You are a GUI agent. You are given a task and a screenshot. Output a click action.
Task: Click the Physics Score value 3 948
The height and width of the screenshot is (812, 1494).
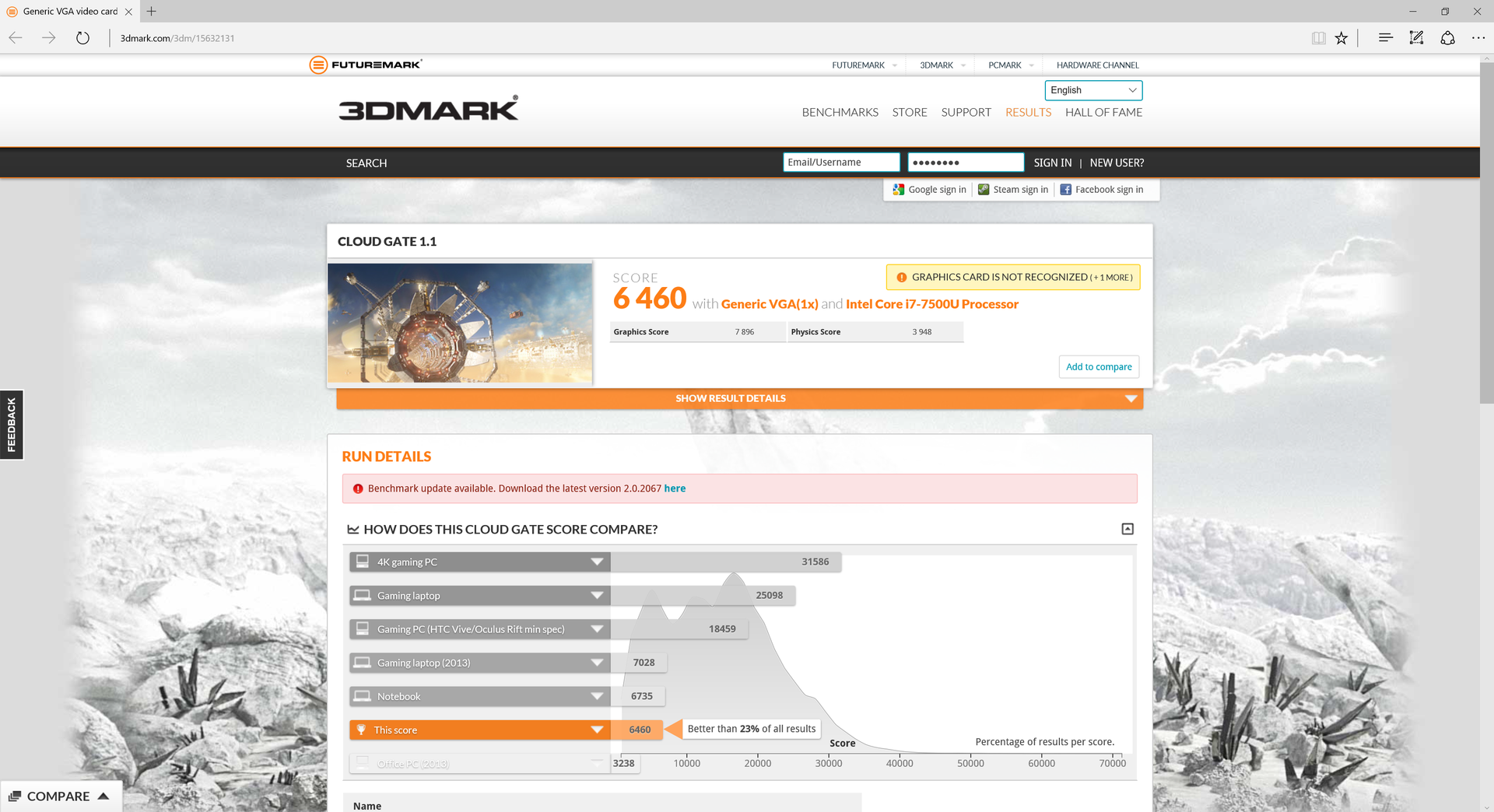[x=922, y=332]
